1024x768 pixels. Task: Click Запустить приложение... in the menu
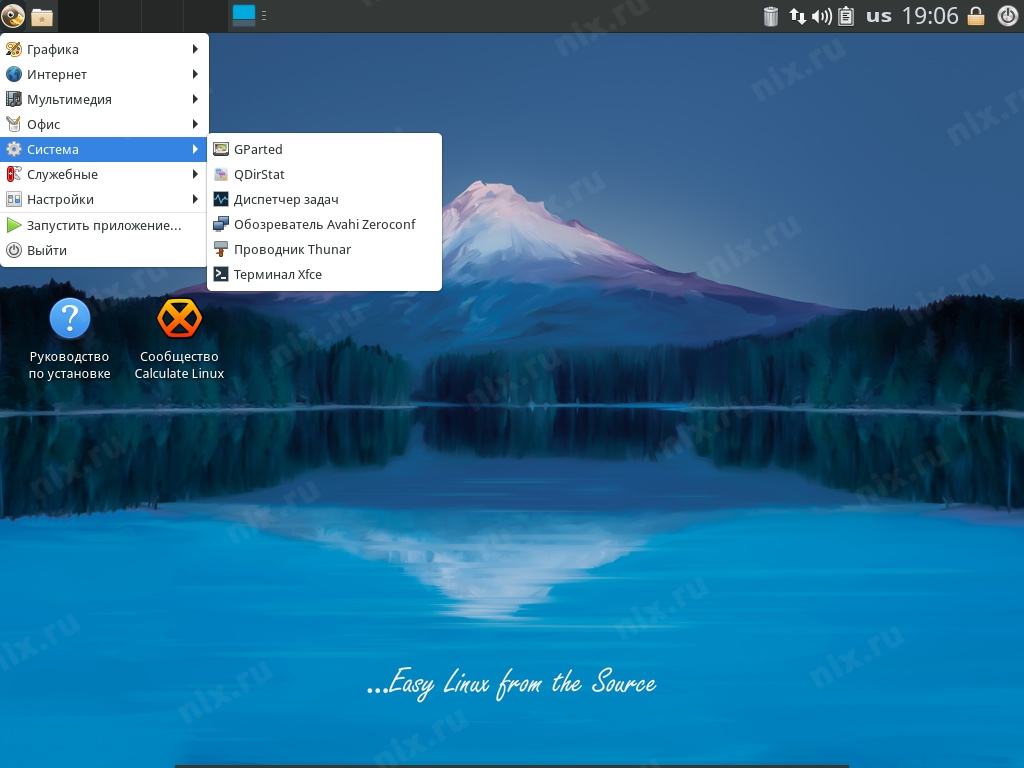coord(103,225)
